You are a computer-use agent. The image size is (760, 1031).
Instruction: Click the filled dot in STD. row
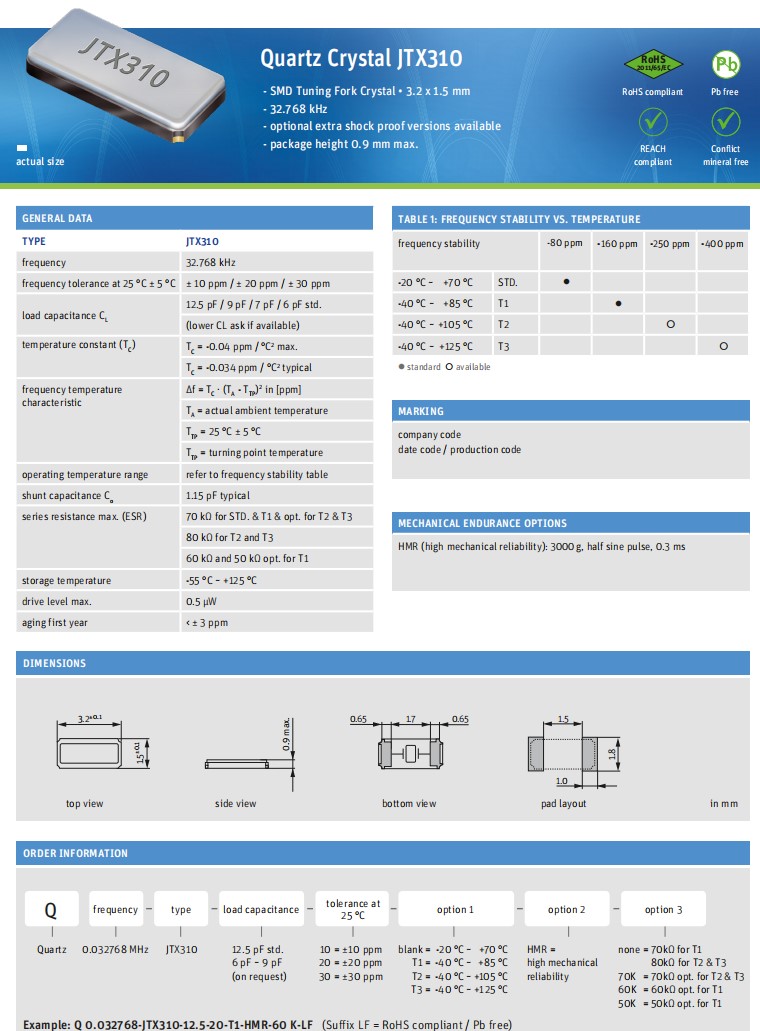click(x=566, y=282)
